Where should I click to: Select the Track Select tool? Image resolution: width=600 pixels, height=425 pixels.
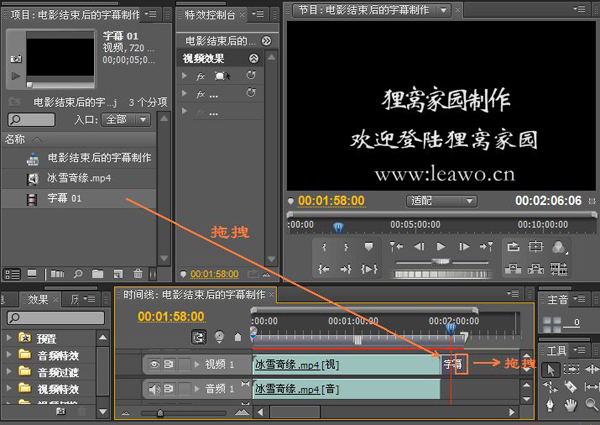(572, 370)
